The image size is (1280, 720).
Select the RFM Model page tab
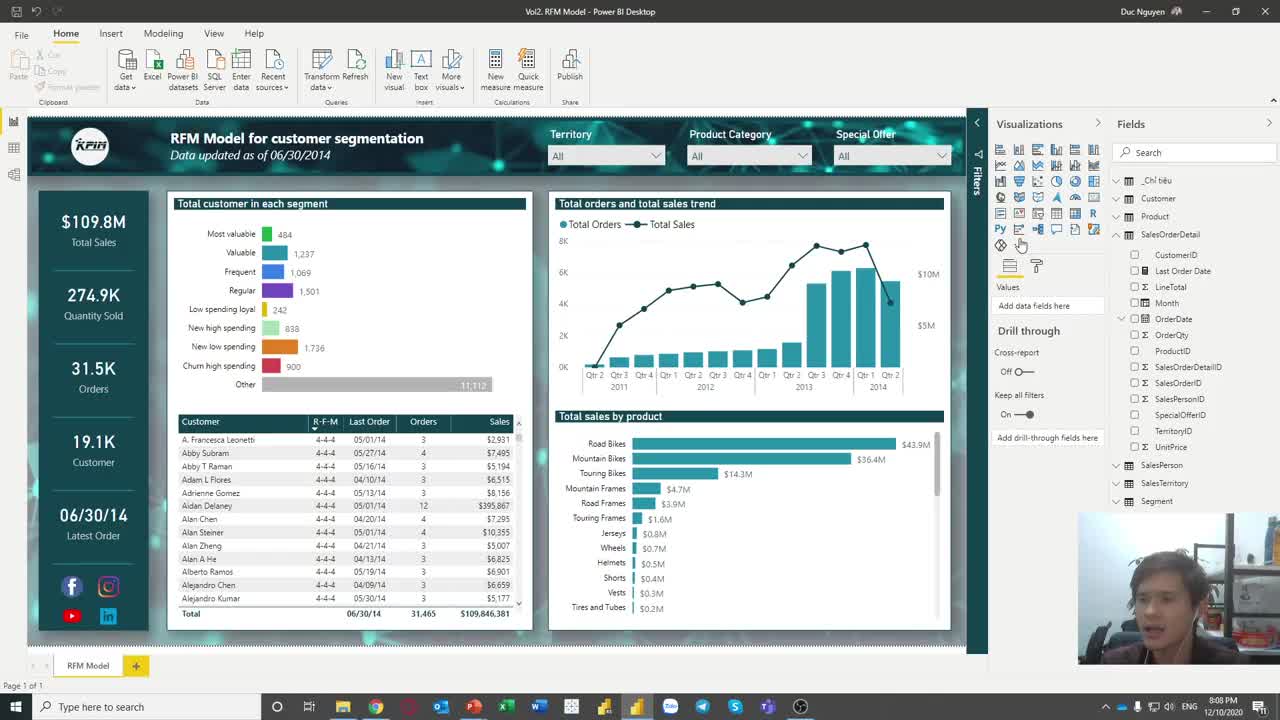pos(88,665)
